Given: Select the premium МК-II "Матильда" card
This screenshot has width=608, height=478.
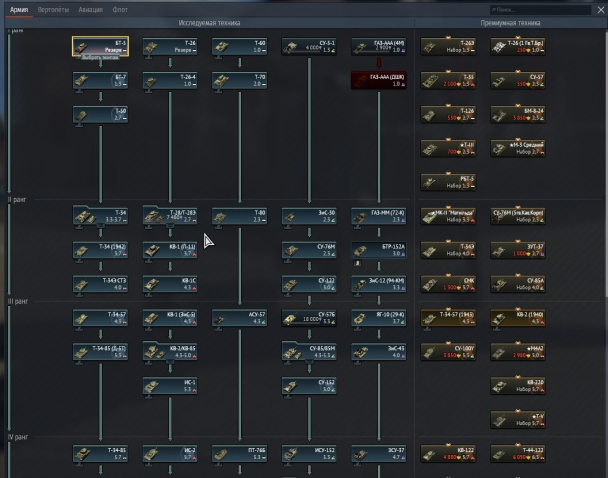Looking at the screenshot, I should [x=448, y=216].
